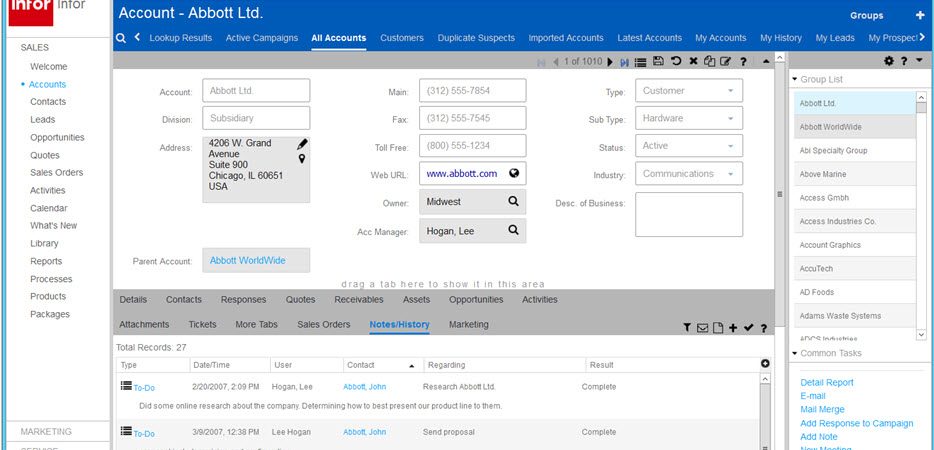Select Access Gmbh in Group List
This screenshot has width=934, height=450.
[854, 198]
